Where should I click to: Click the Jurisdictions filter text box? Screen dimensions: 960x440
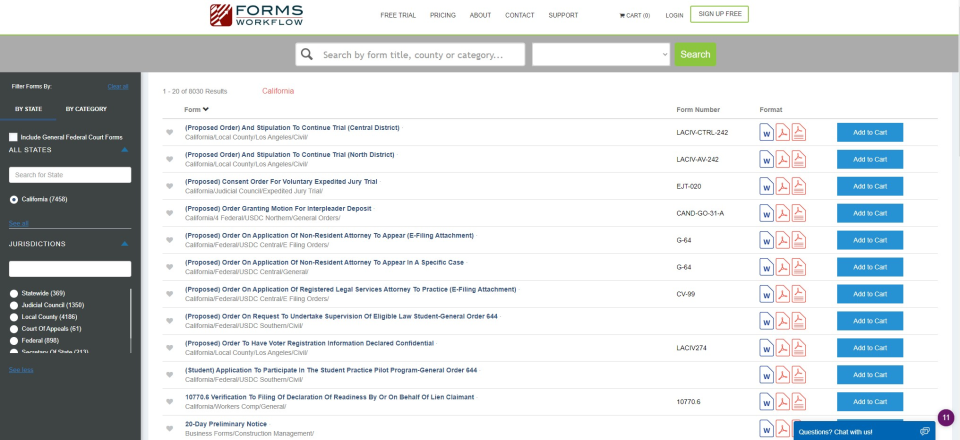pyautogui.click(x=70, y=269)
